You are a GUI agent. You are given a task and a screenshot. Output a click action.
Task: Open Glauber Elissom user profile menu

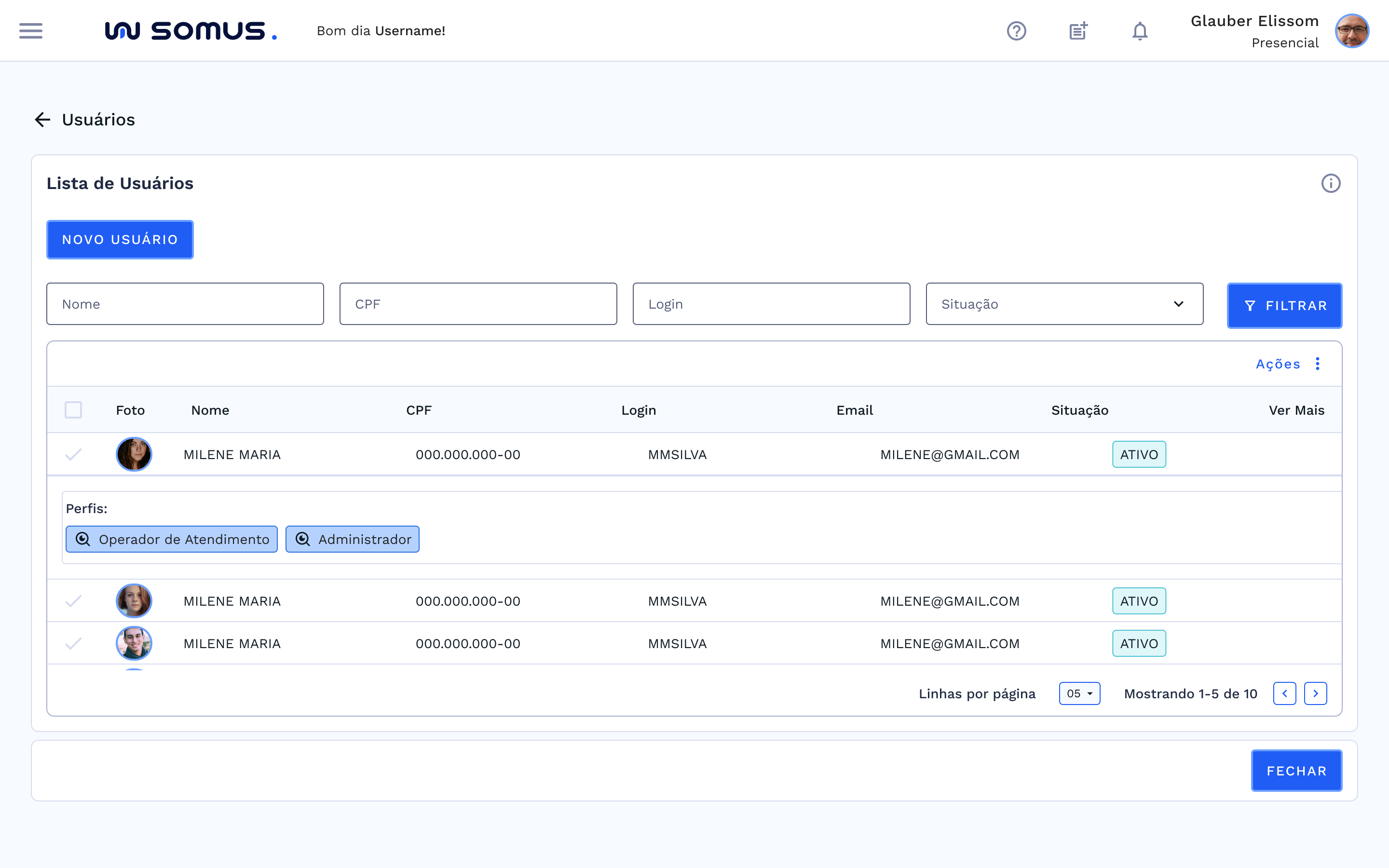coord(1351,31)
